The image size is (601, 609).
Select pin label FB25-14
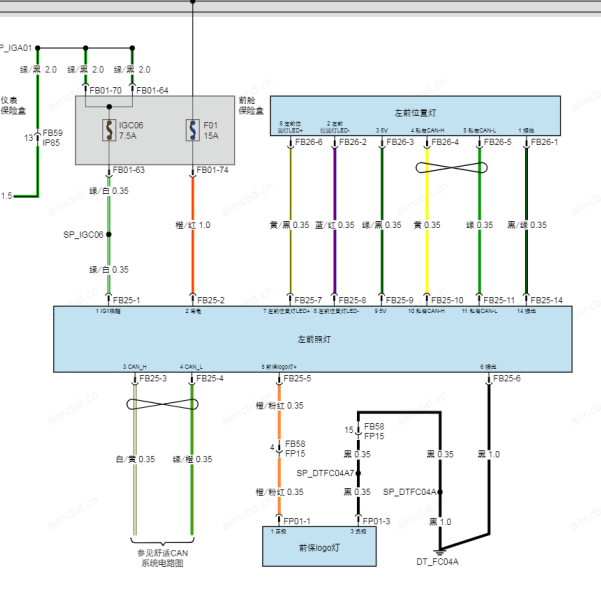[x=547, y=300]
